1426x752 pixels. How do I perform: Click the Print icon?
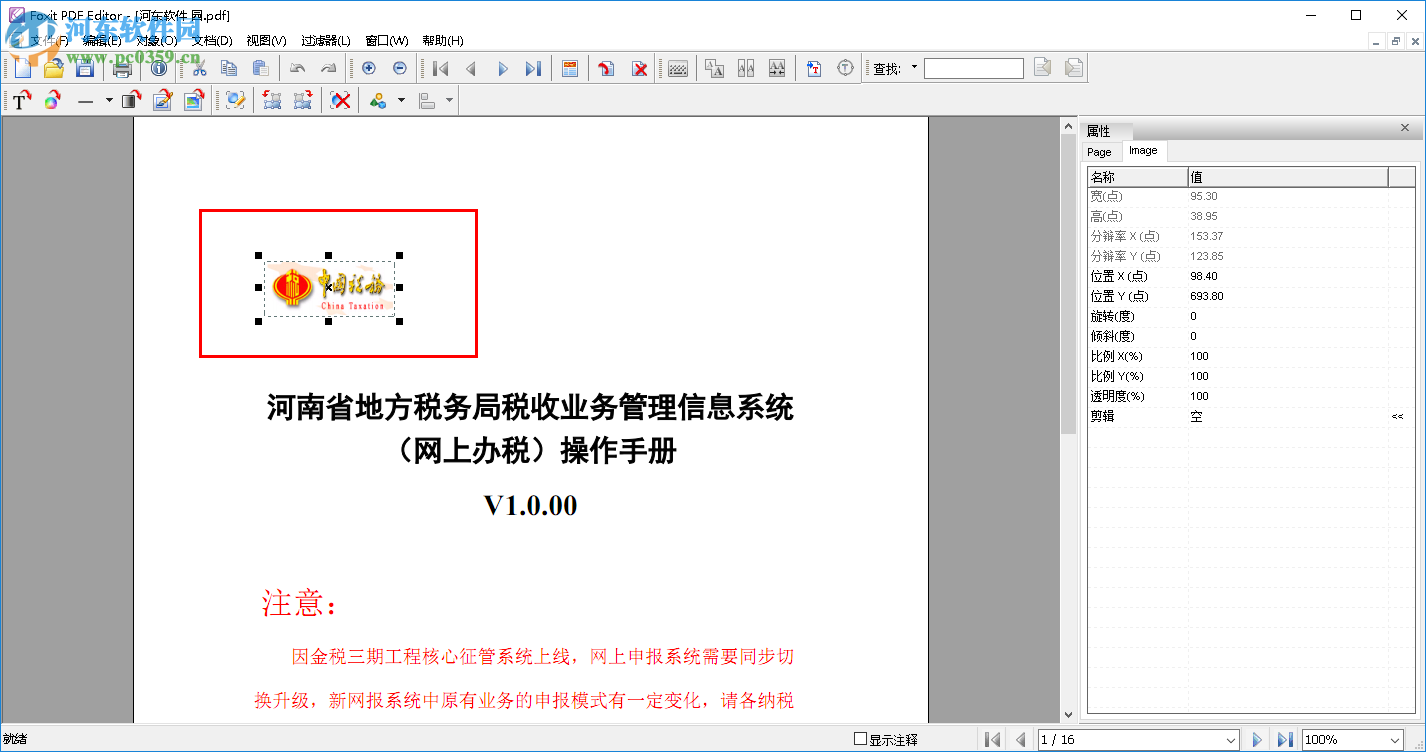(119, 67)
